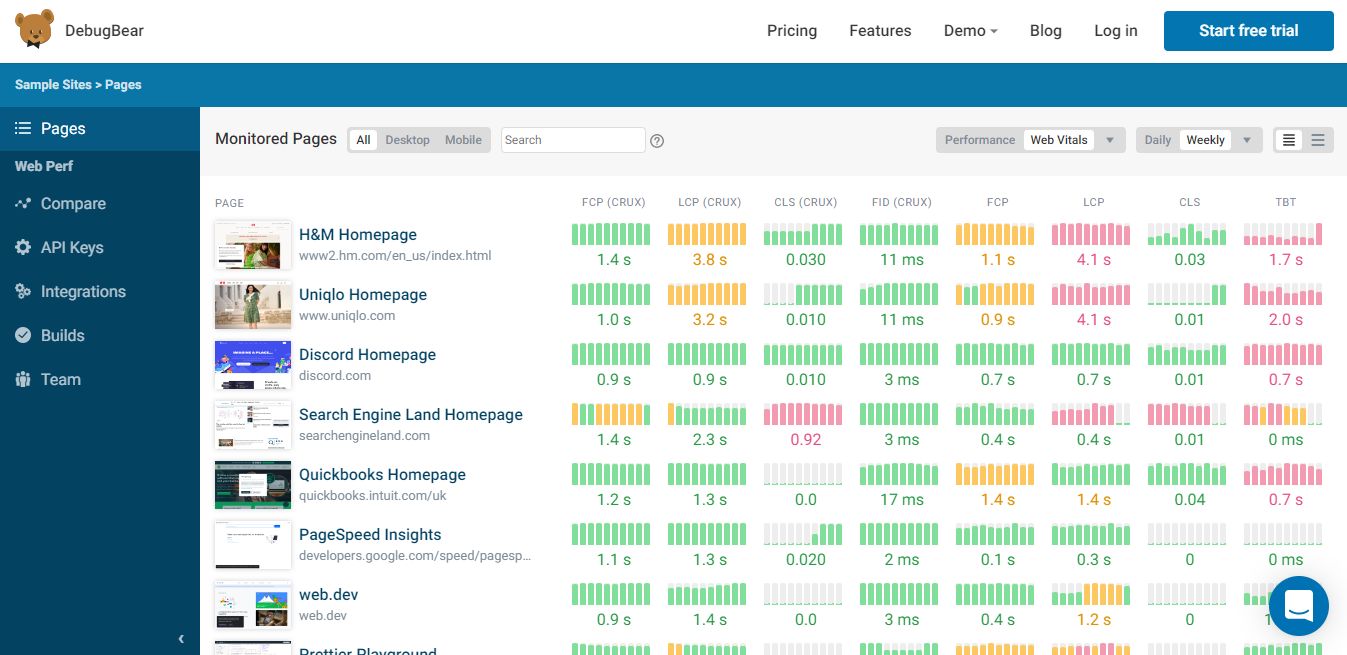1347x655 pixels.
Task: Switch chart interval to Daily
Action: (1158, 140)
